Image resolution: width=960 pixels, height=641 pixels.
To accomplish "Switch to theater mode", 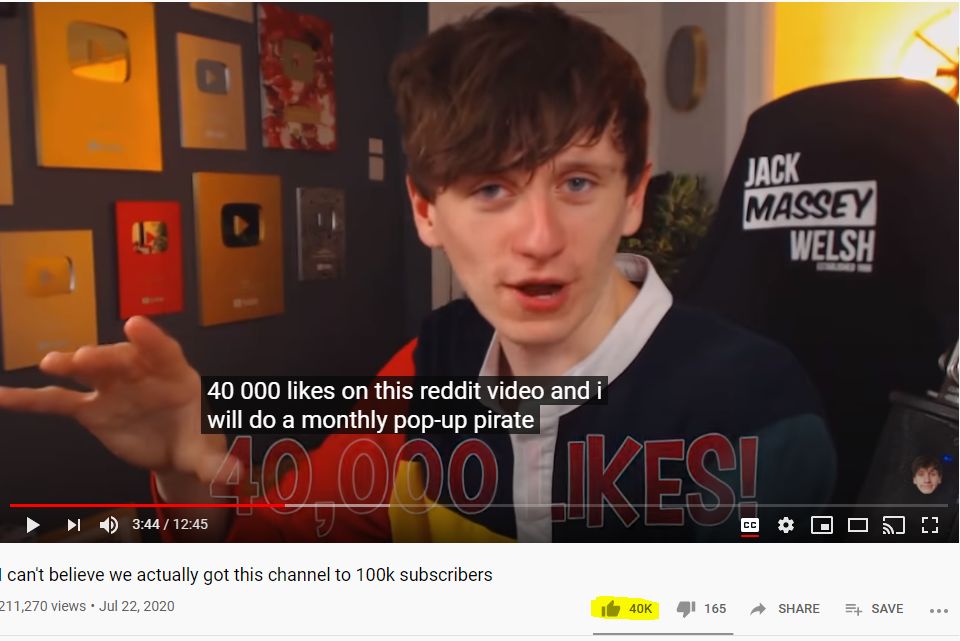I will pos(858,525).
